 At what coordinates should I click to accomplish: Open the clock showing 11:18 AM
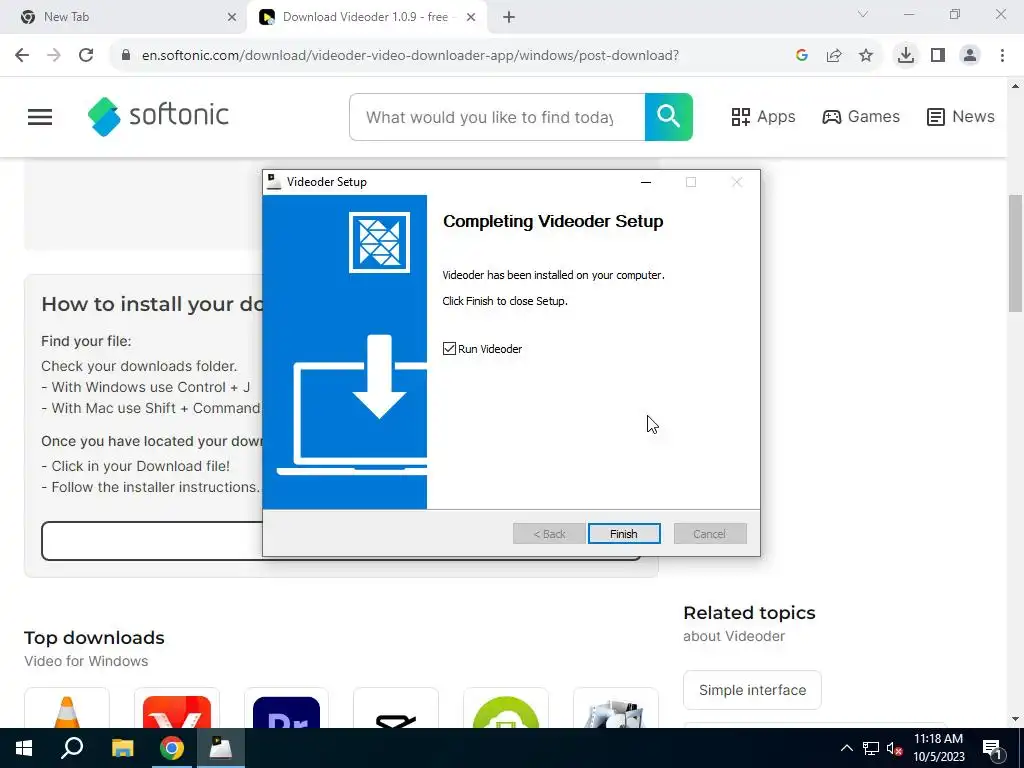coord(938,748)
